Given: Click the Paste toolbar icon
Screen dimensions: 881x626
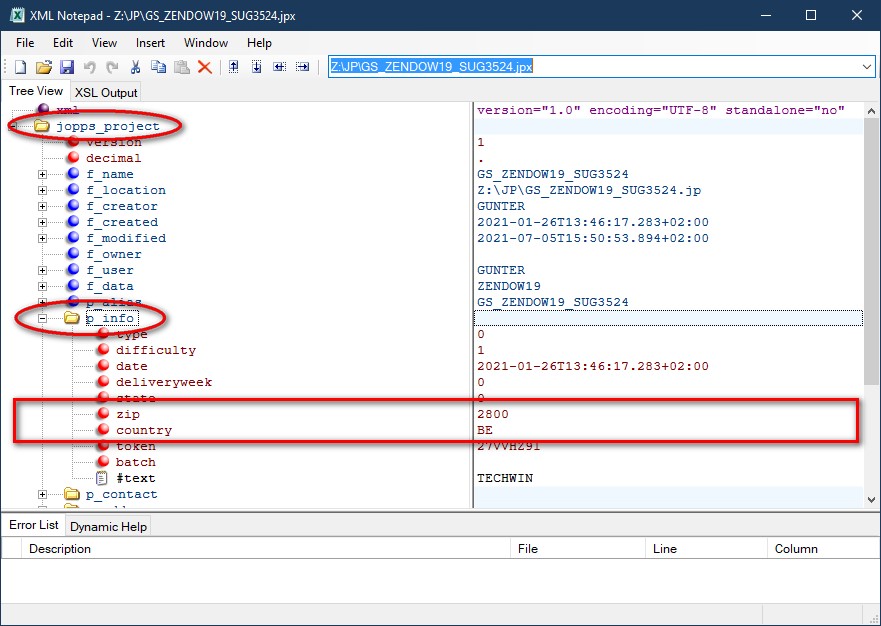Looking at the screenshot, I should tap(181, 67).
